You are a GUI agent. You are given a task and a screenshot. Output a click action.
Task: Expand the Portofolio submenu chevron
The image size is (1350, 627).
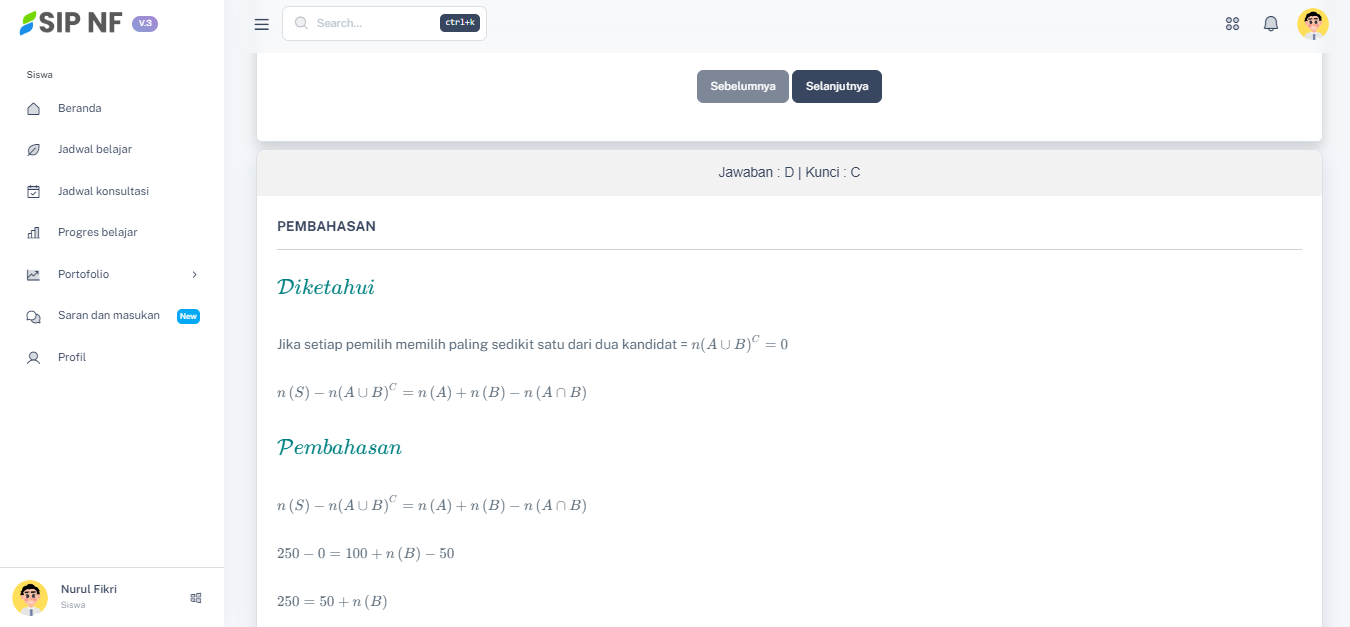tap(194, 274)
